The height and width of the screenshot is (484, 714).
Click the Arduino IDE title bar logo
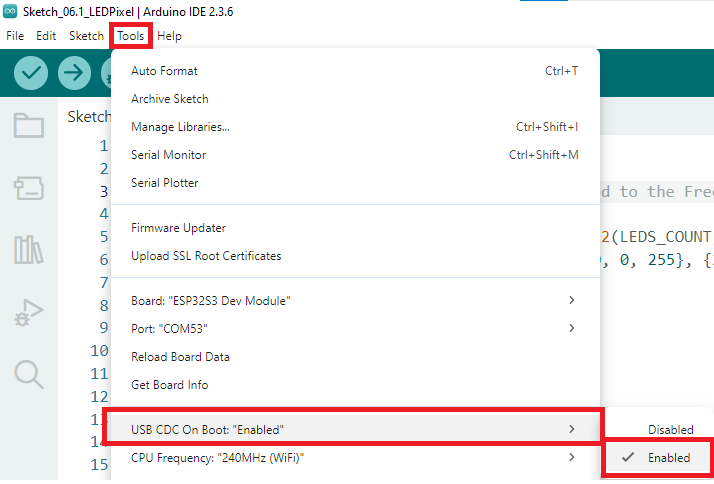[11, 11]
